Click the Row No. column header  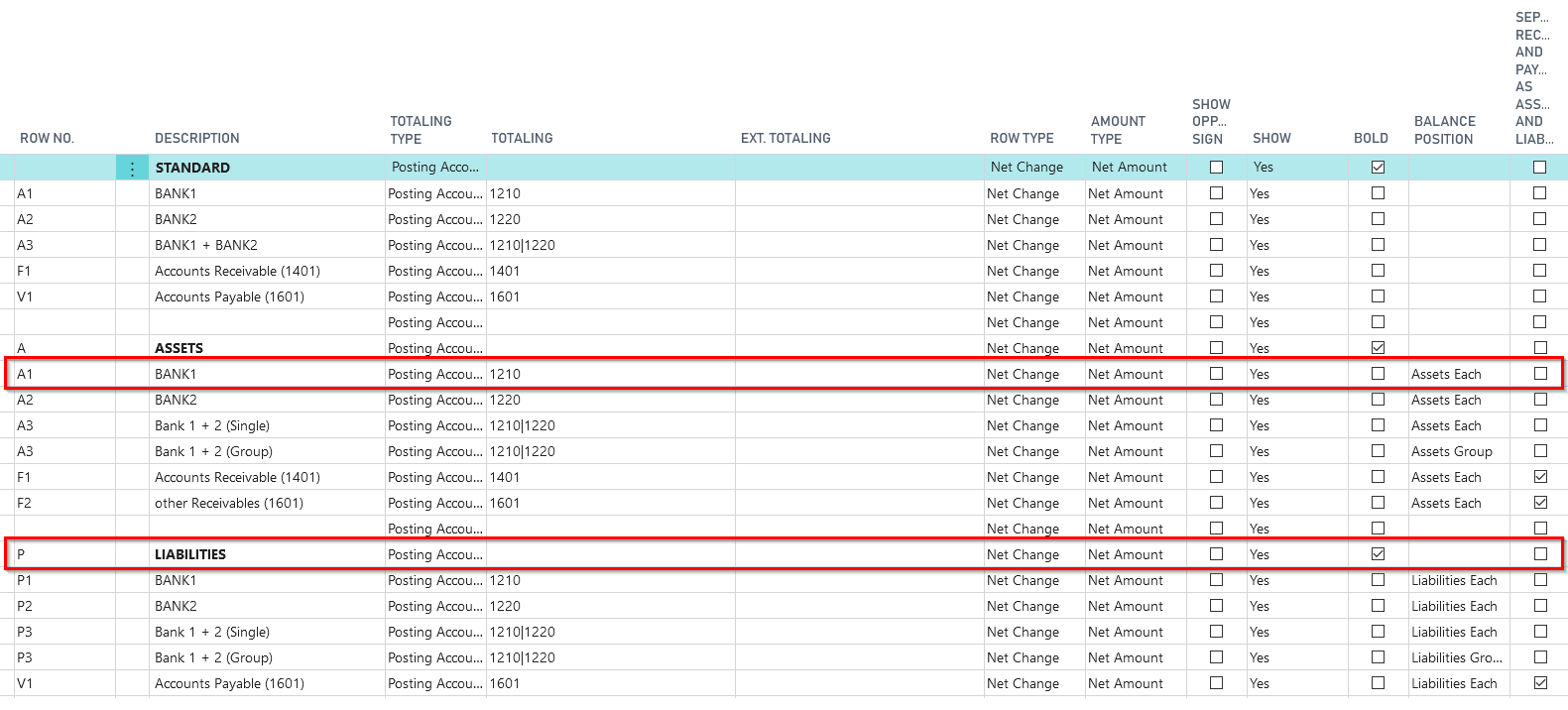click(x=47, y=139)
